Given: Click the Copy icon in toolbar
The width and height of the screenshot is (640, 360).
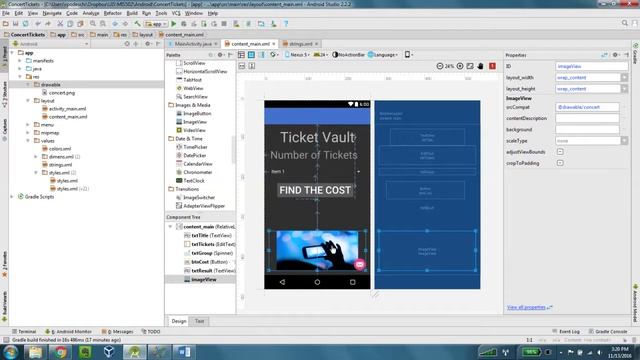Looking at the screenshot, I should point(70,24).
